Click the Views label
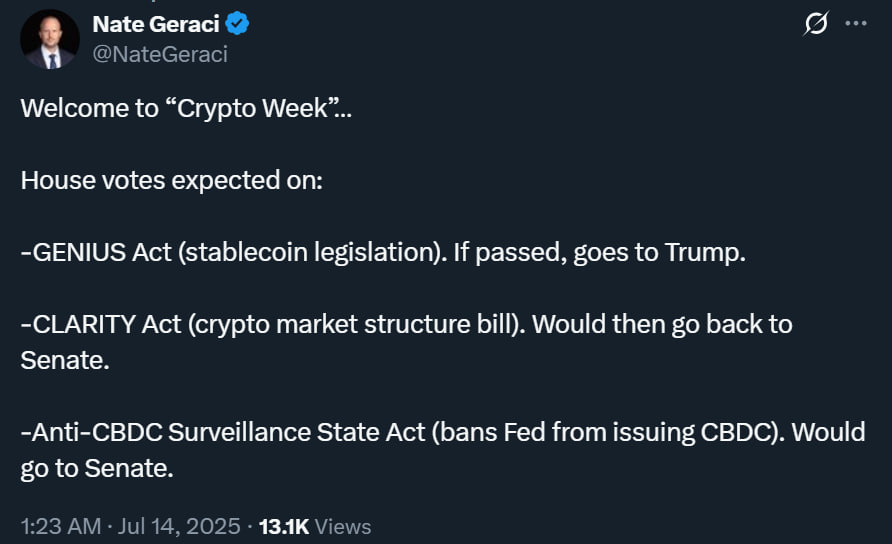This screenshot has width=892, height=544. tap(342, 527)
